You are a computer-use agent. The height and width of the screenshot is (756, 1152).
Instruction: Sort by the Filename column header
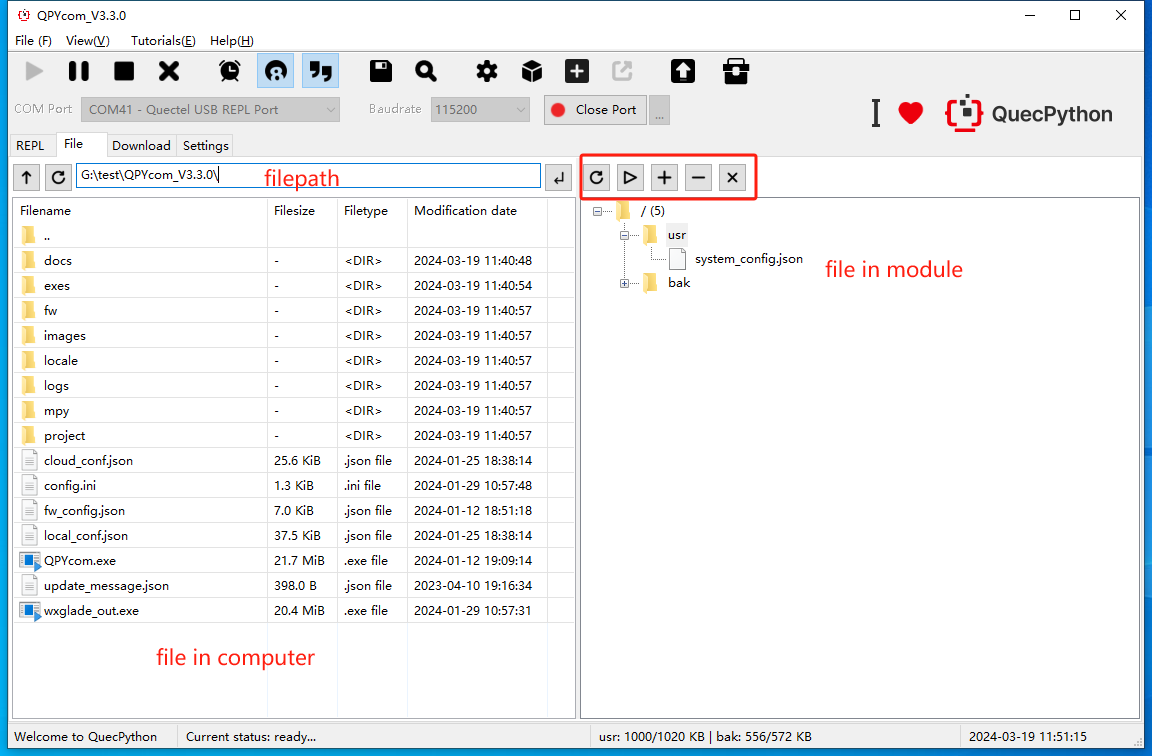(140, 211)
